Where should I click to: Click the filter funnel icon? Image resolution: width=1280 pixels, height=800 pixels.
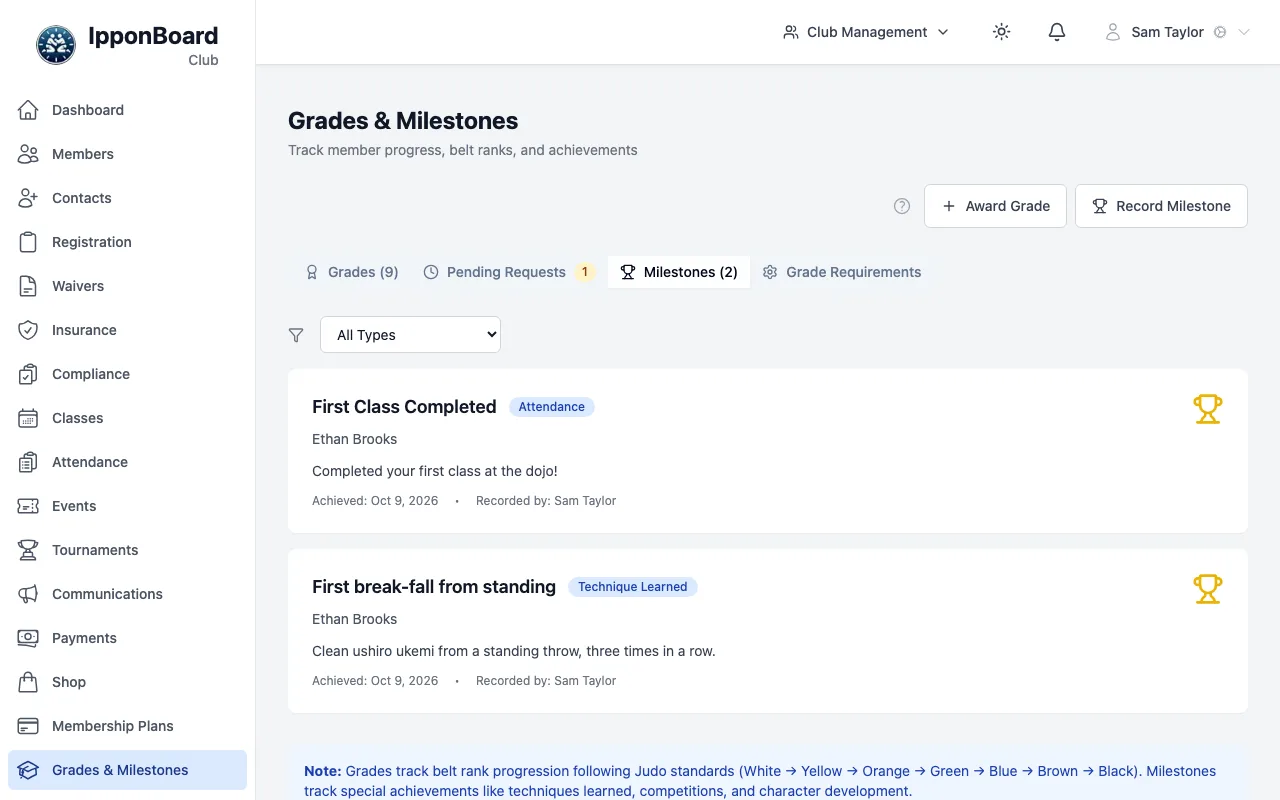(296, 335)
